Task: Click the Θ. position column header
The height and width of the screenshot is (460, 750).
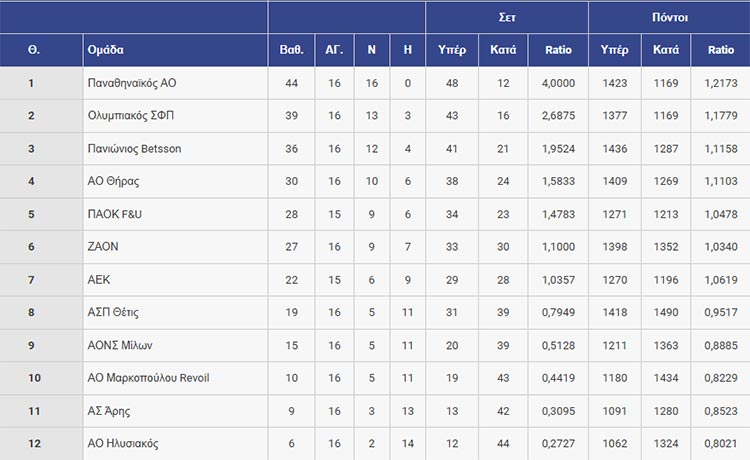Action: tap(33, 50)
